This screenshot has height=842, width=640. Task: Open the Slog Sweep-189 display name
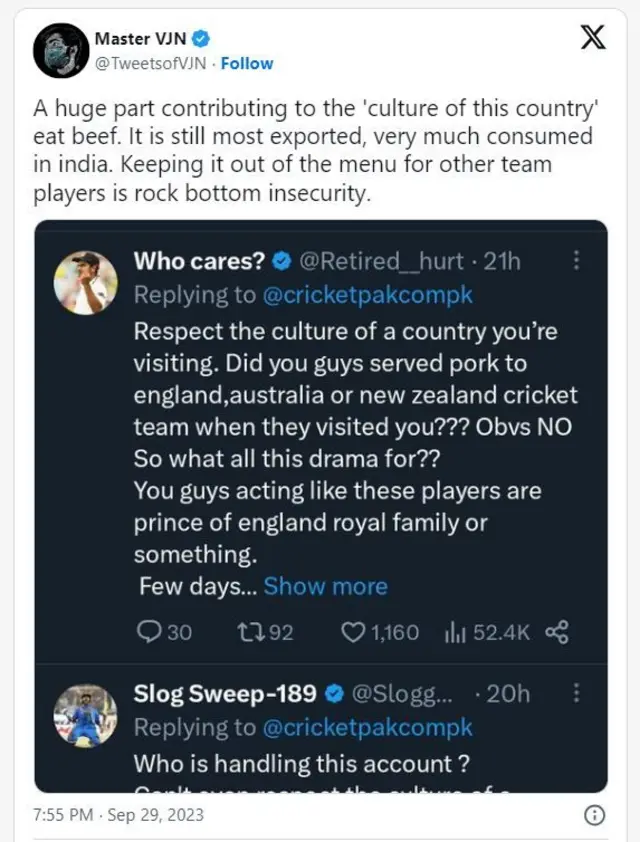(225, 694)
